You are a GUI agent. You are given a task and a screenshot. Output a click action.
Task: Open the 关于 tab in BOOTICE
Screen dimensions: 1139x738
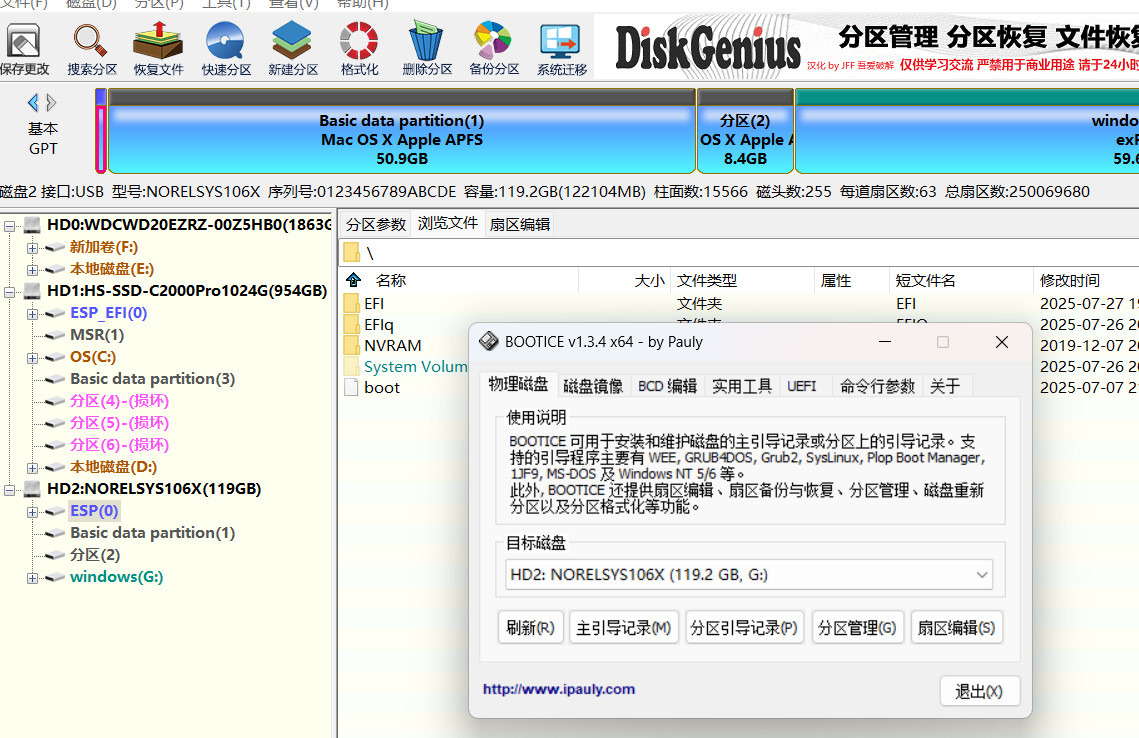945,386
